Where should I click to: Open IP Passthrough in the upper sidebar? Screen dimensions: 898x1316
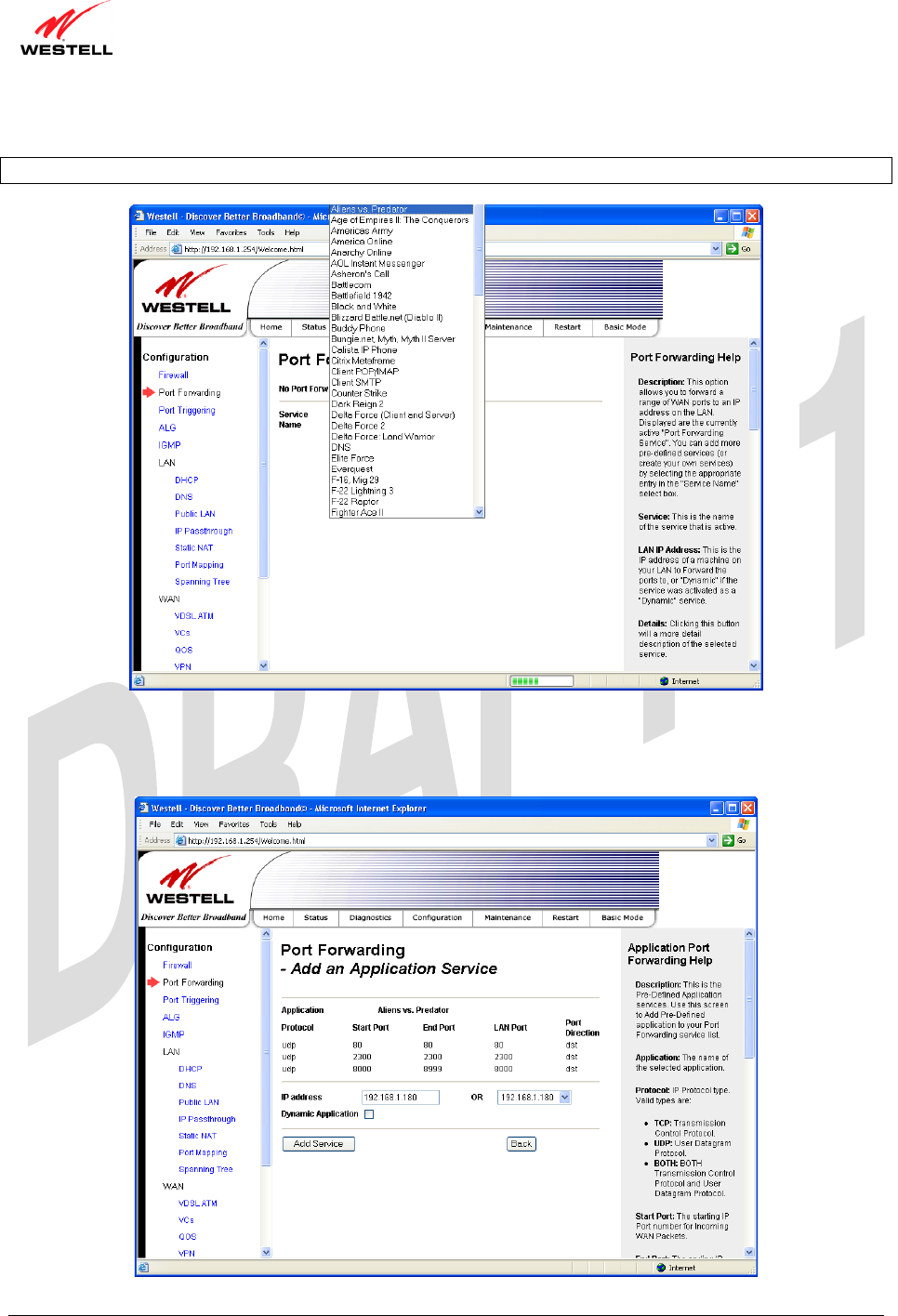coord(204,532)
